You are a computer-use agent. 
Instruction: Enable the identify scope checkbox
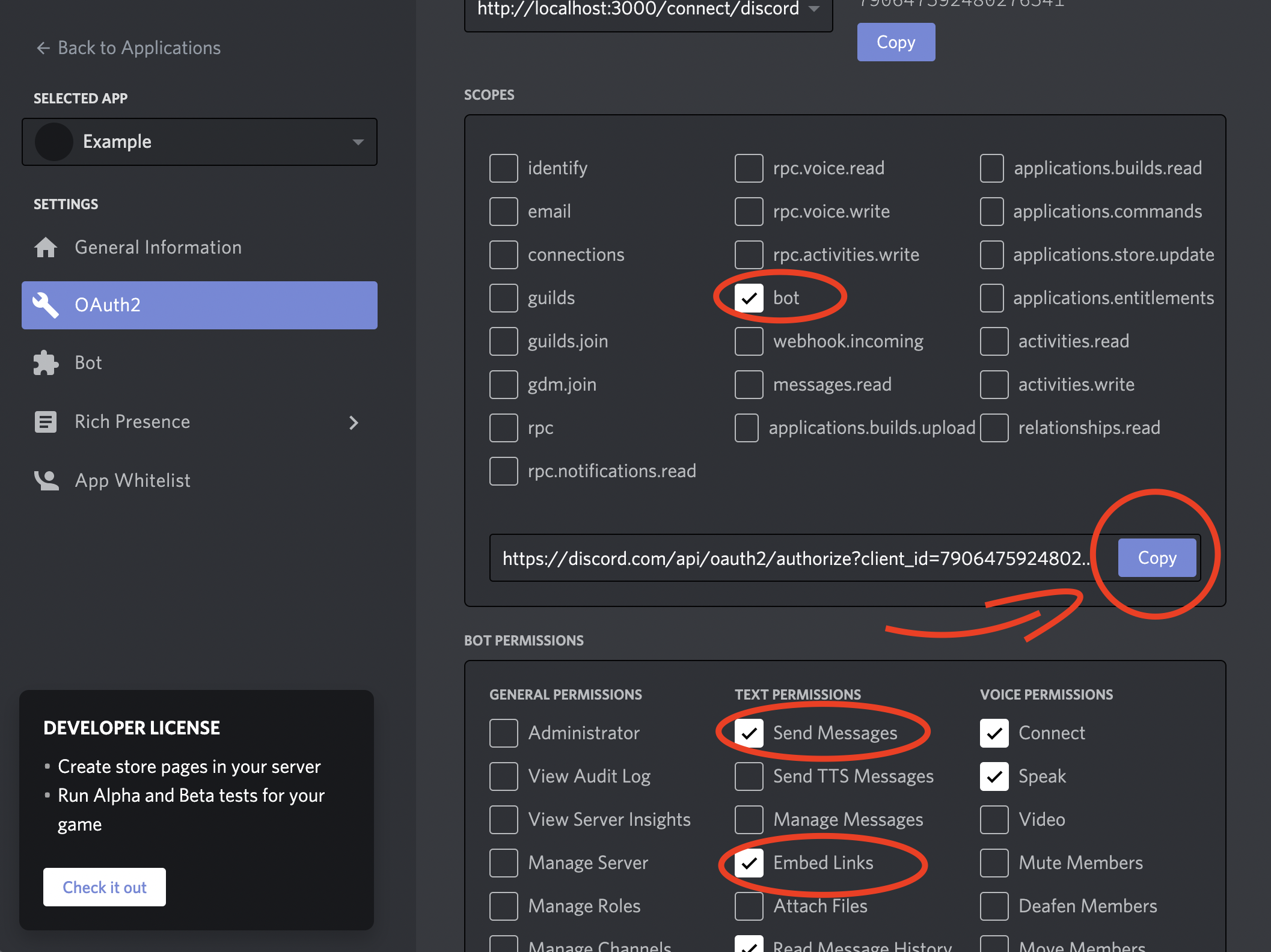click(x=503, y=168)
